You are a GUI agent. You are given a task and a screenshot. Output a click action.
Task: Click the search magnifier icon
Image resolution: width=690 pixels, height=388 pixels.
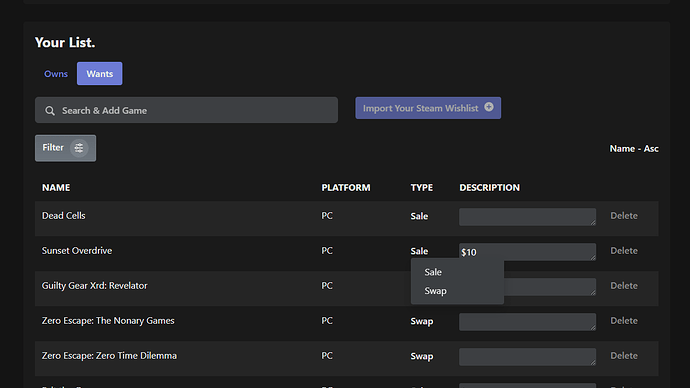(x=50, y=110)
